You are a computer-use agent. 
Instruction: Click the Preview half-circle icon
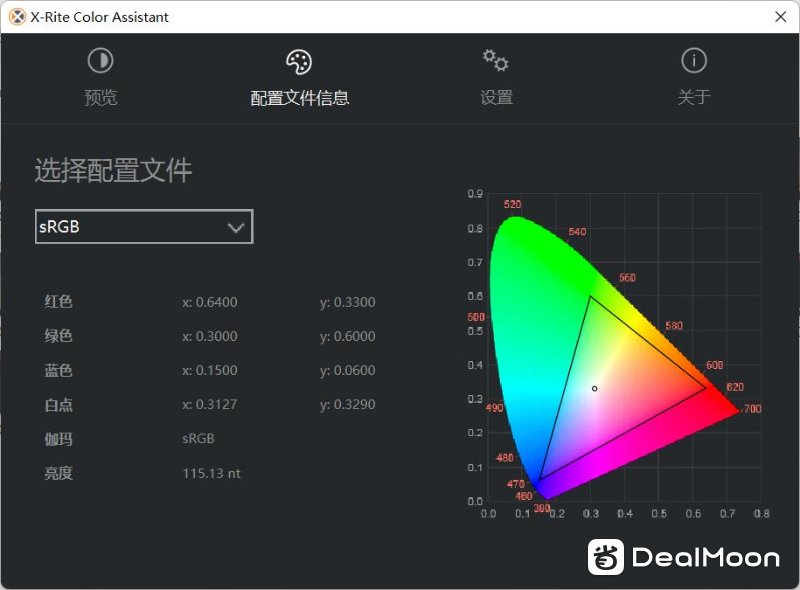(x=101, y=61)
